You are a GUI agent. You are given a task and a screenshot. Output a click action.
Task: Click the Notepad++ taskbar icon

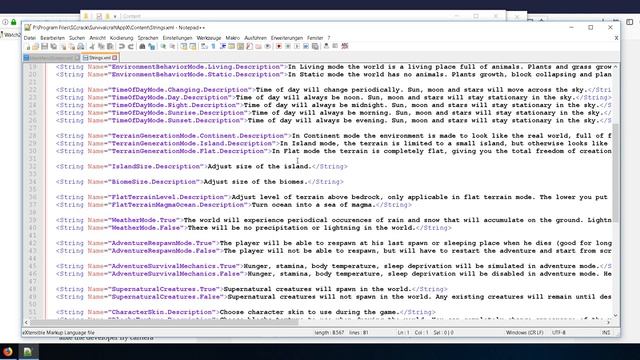point(27,351)
